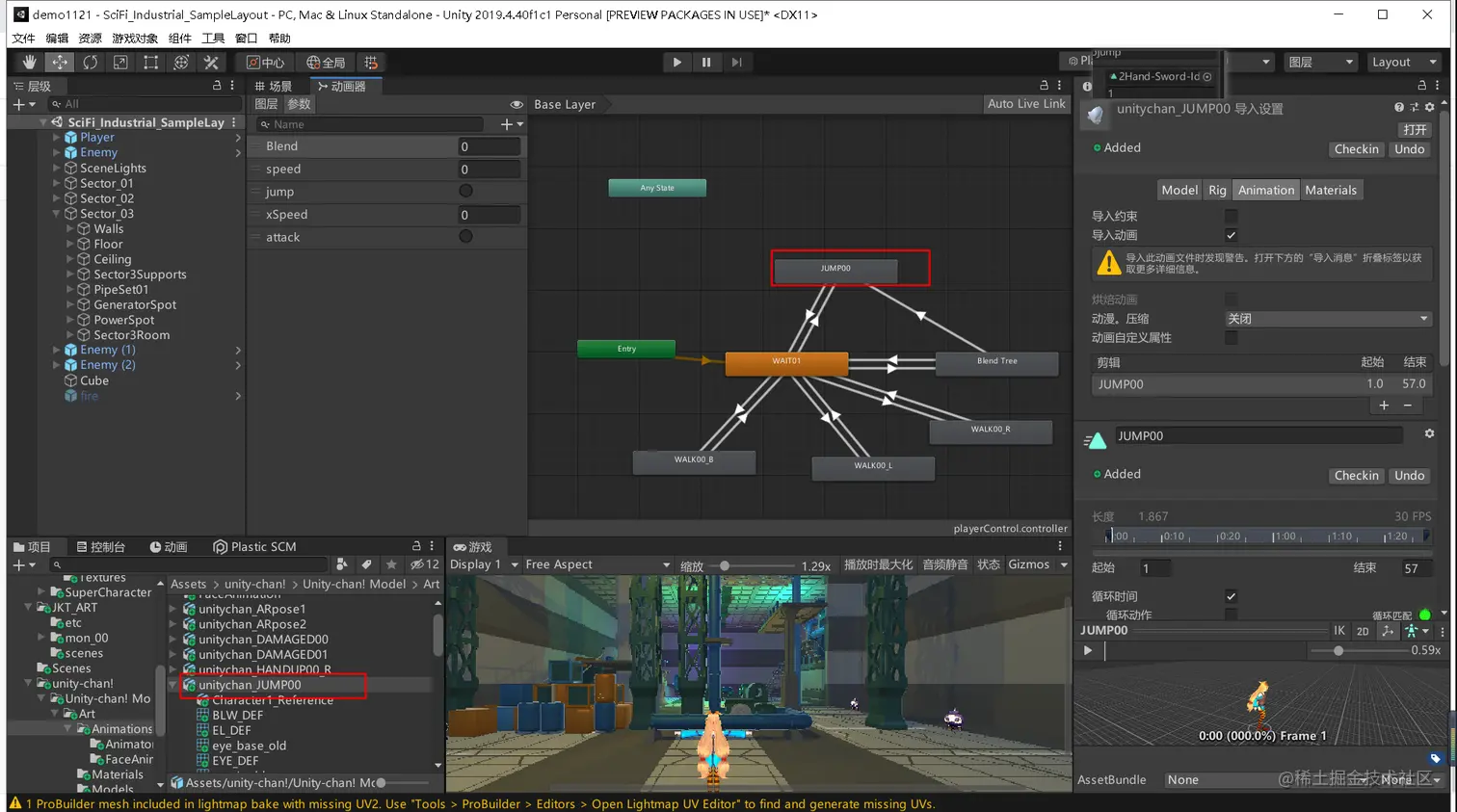
Task: Search by type in the Project panel
Action: tap(342, 564)
